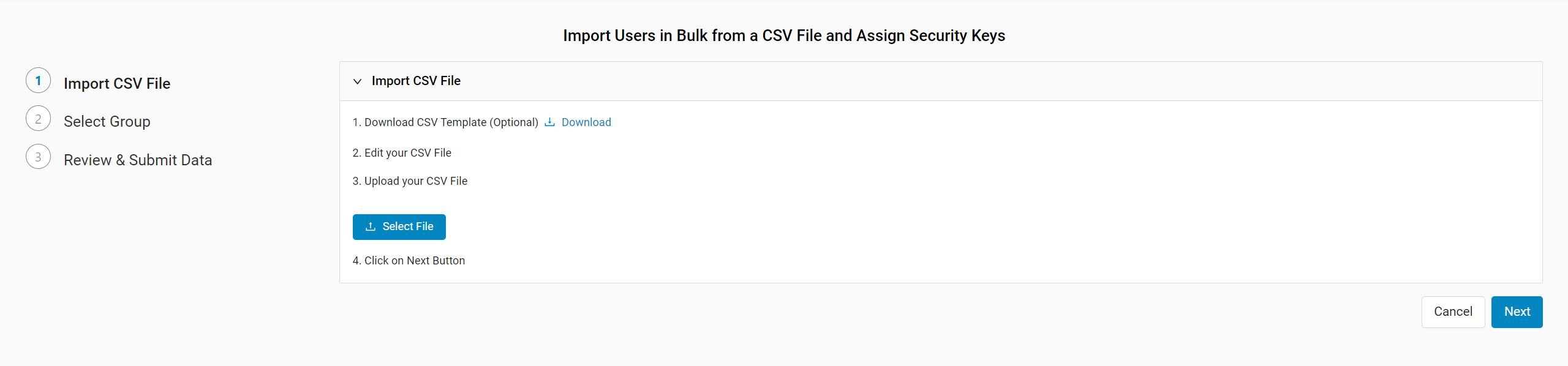
Task: Click the Select File button
Action: (399, 227)
